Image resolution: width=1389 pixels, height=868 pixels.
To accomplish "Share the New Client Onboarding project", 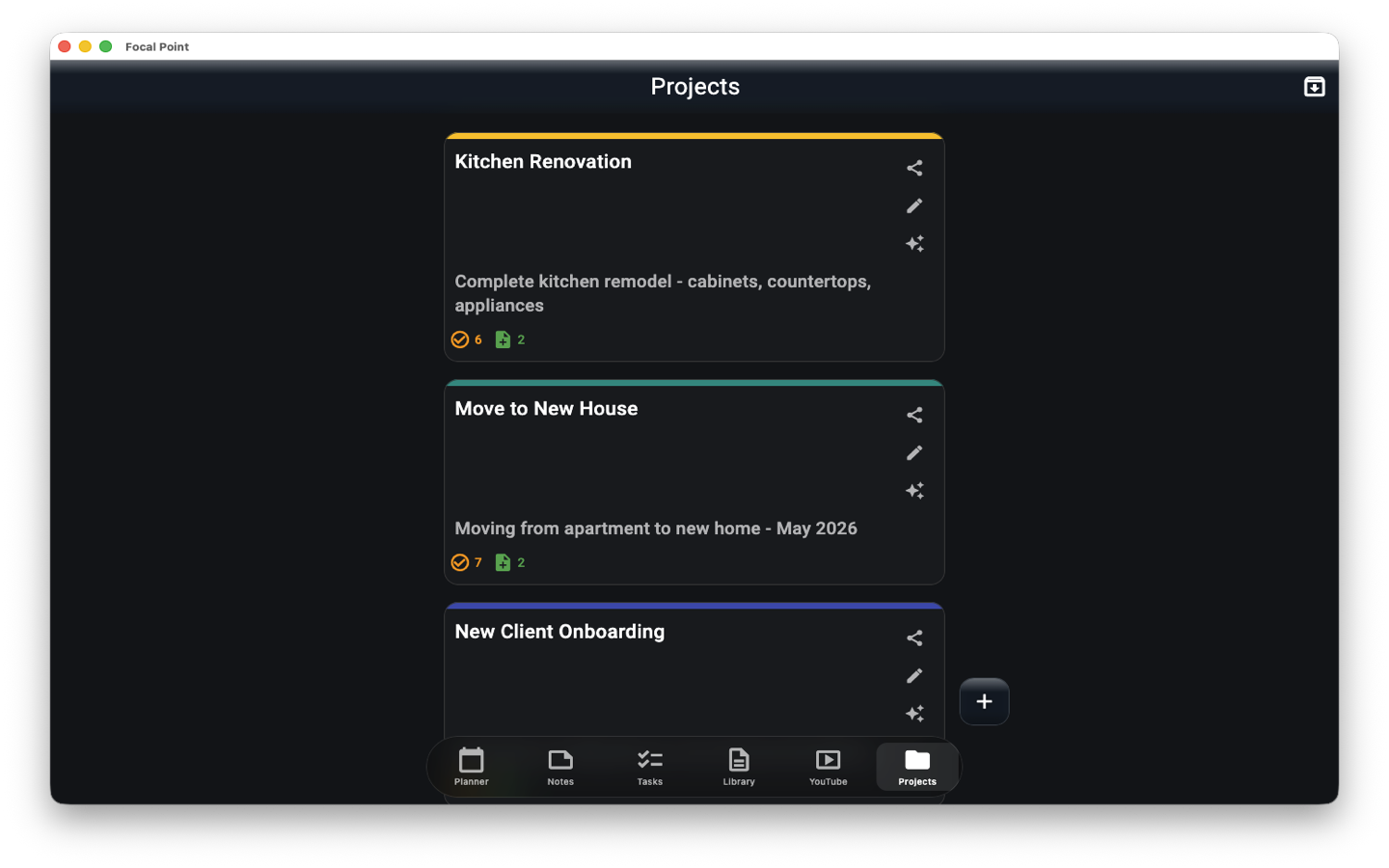I will [x=914, y=637].
